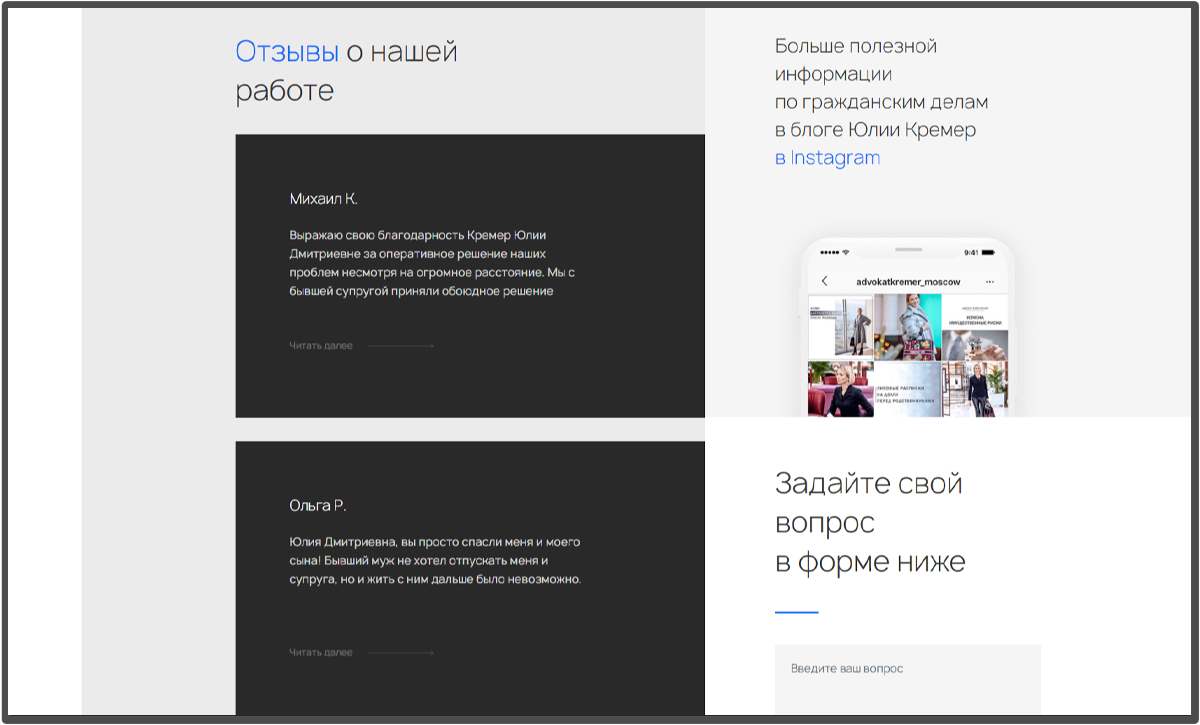The height and width of the screenshot is (725, 1200).
Task: Click 'Читать далее' in Ольга Р. review
Action: [321, 653]
